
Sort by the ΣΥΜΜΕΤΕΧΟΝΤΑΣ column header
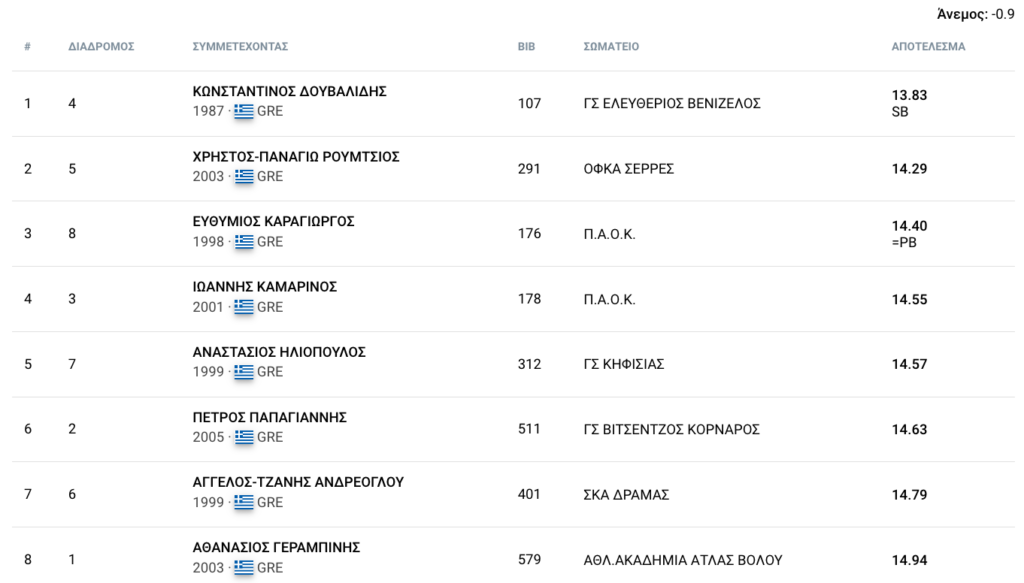coord(240,46)
